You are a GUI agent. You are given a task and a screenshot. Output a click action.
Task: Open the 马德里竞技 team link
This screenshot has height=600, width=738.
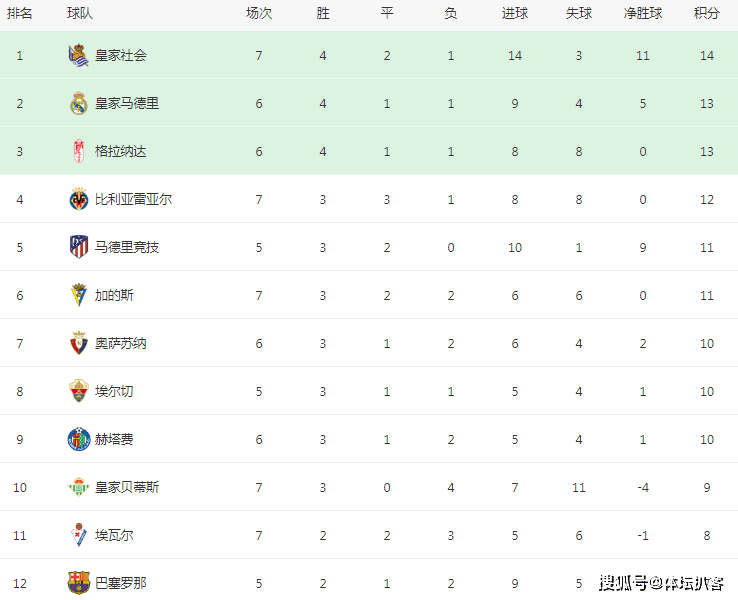(x=127, y=248)
